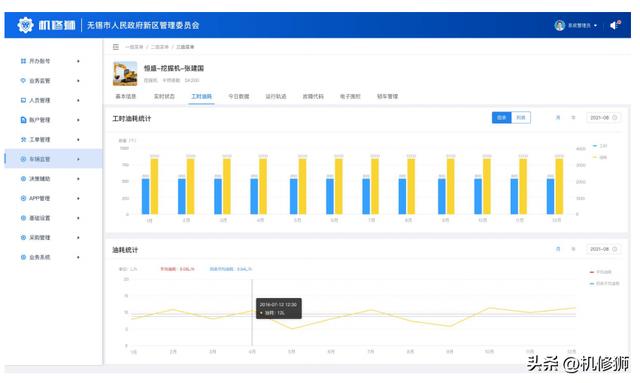Image resolution: width=640 pixels, height=383 pixels.
Task: Toggle the sidebar collapse icon beside breadcrumb
Action: (x=116, y=47)
